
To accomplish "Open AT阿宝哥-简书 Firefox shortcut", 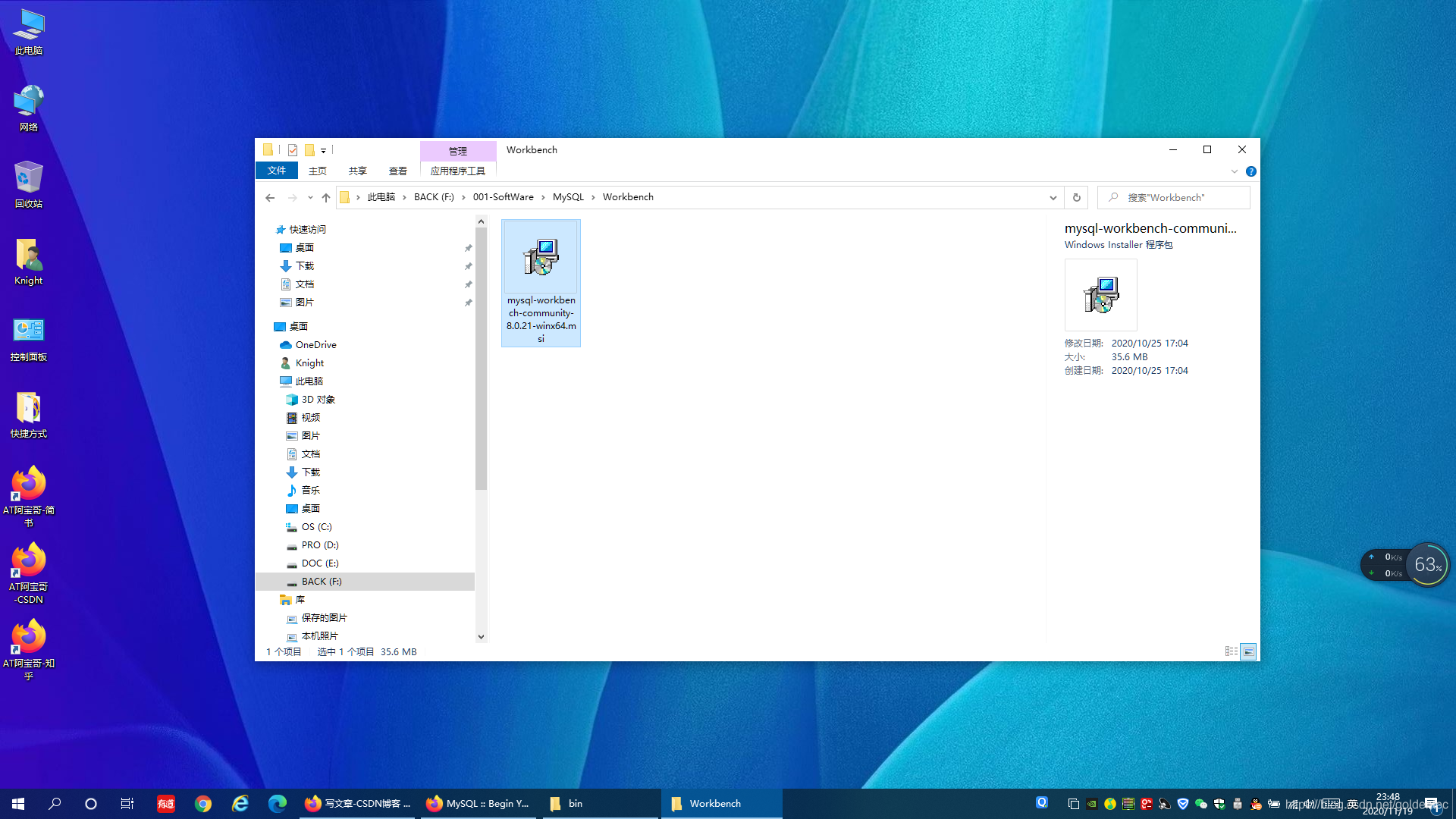I will pos(29,497).
